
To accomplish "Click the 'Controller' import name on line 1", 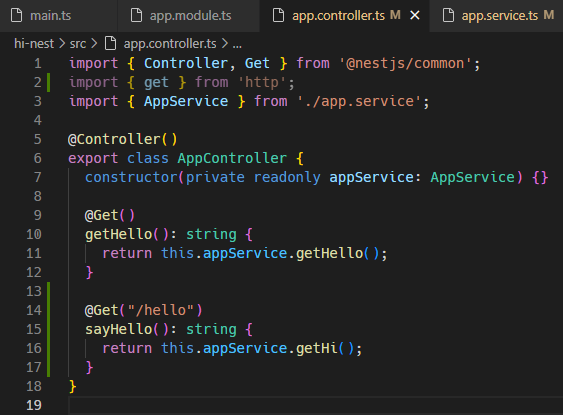I will (x=186, y=64).
